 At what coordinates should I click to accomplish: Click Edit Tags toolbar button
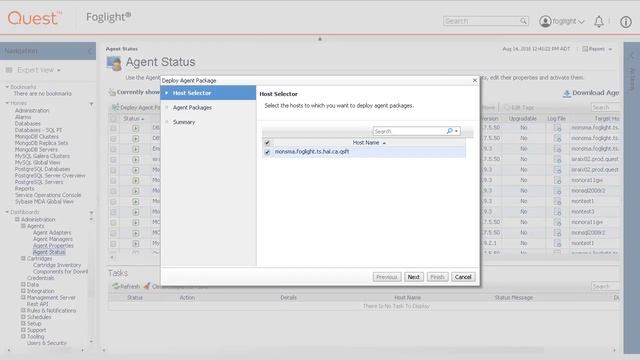(519, 107)
